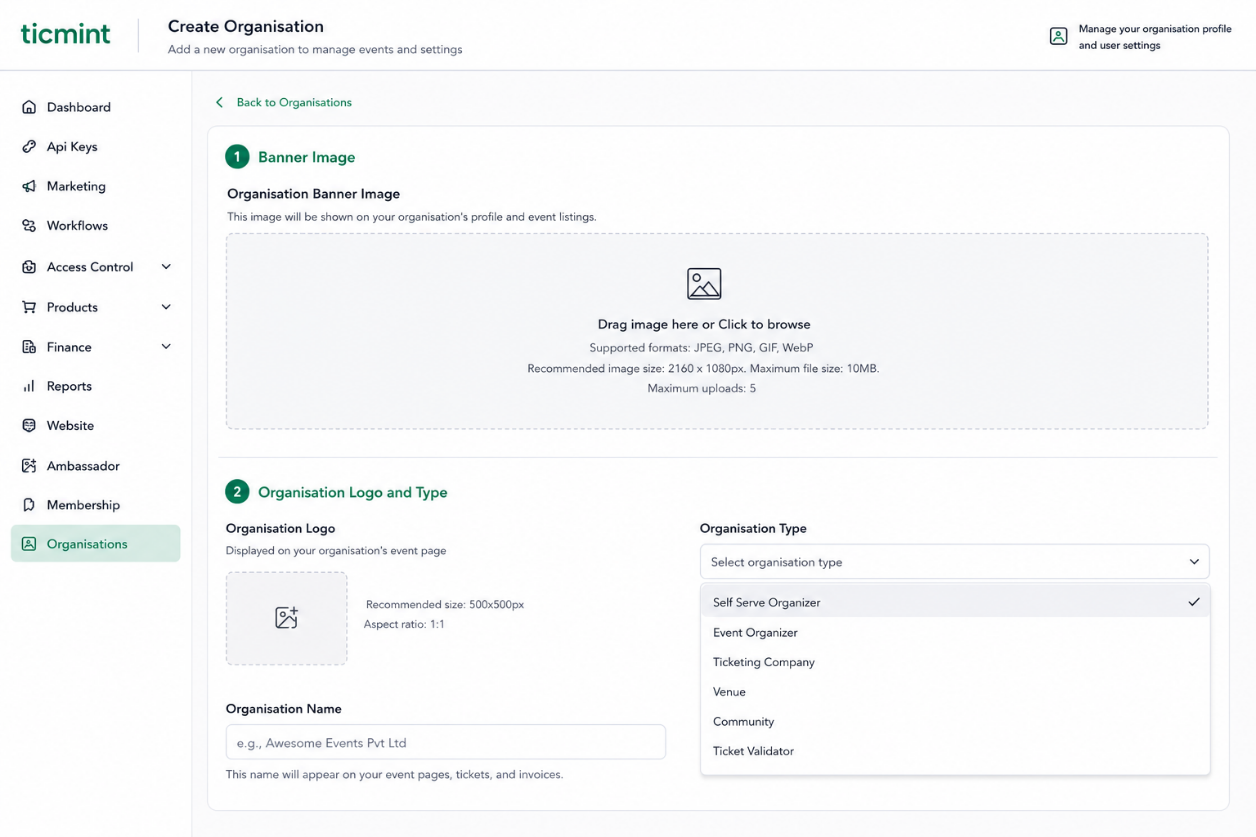Open Reports page
Image resolution: width=1256 pixels, height=837 pixels.
96,386
